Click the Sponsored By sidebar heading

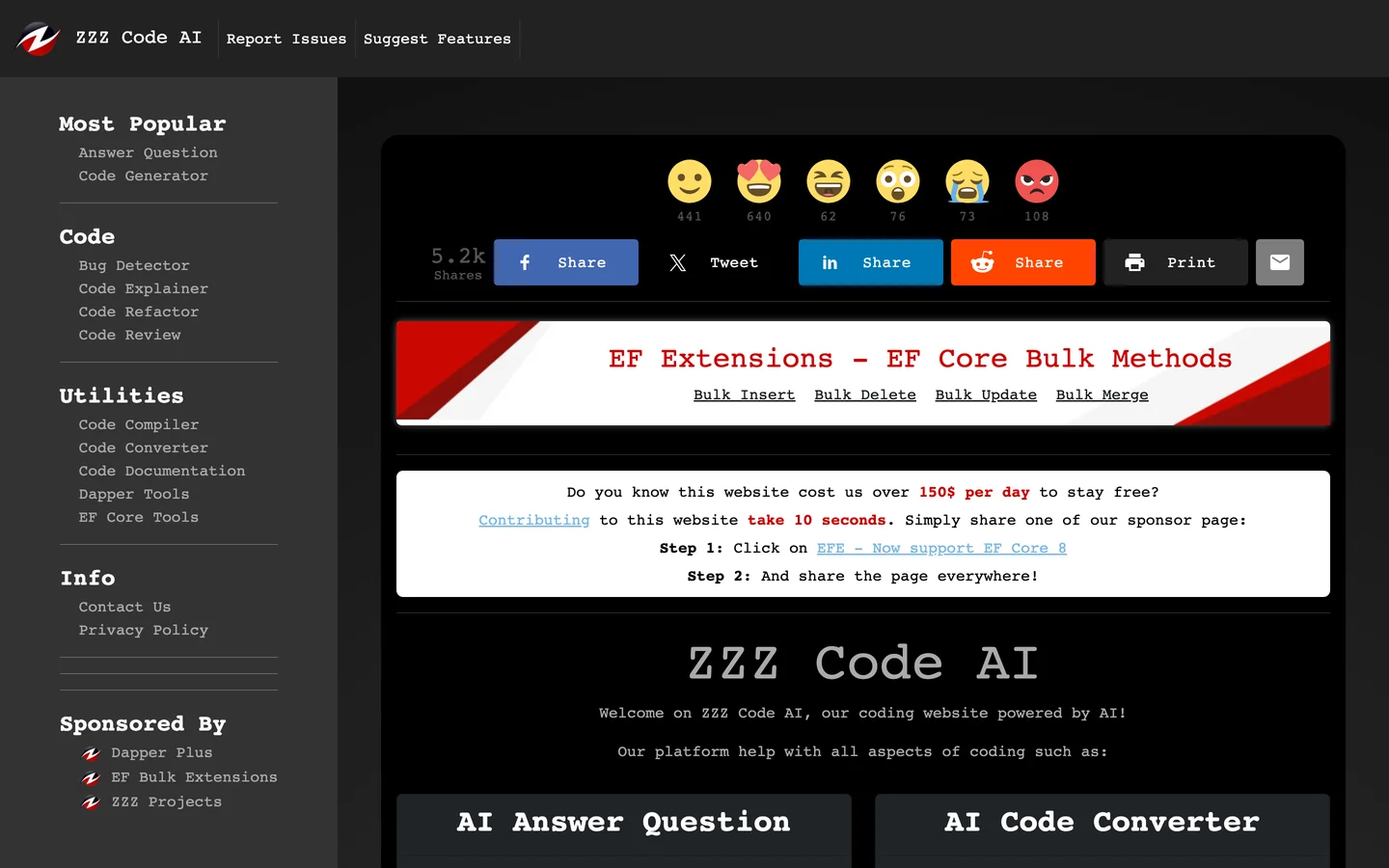click(143, 724)
